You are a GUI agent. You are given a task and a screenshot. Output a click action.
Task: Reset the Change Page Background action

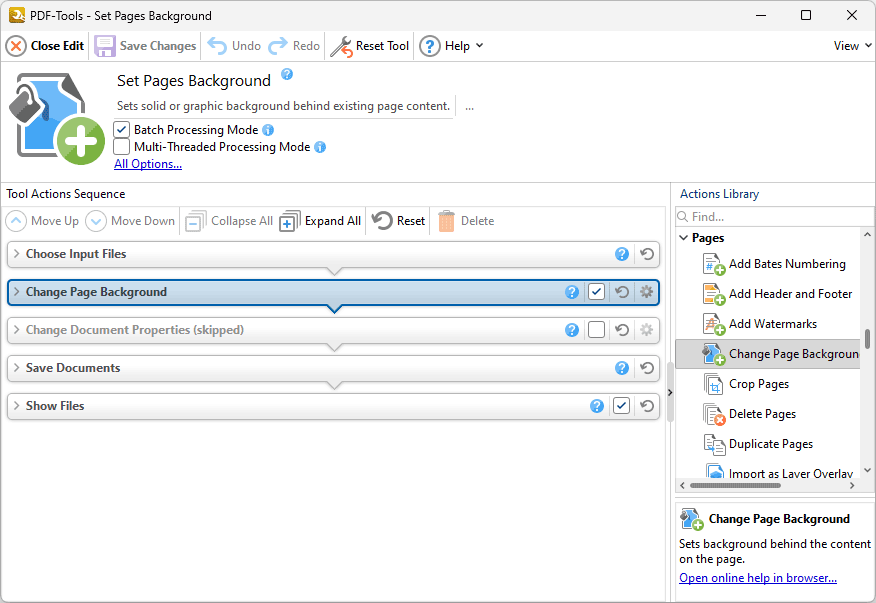[x=622, y=292]
